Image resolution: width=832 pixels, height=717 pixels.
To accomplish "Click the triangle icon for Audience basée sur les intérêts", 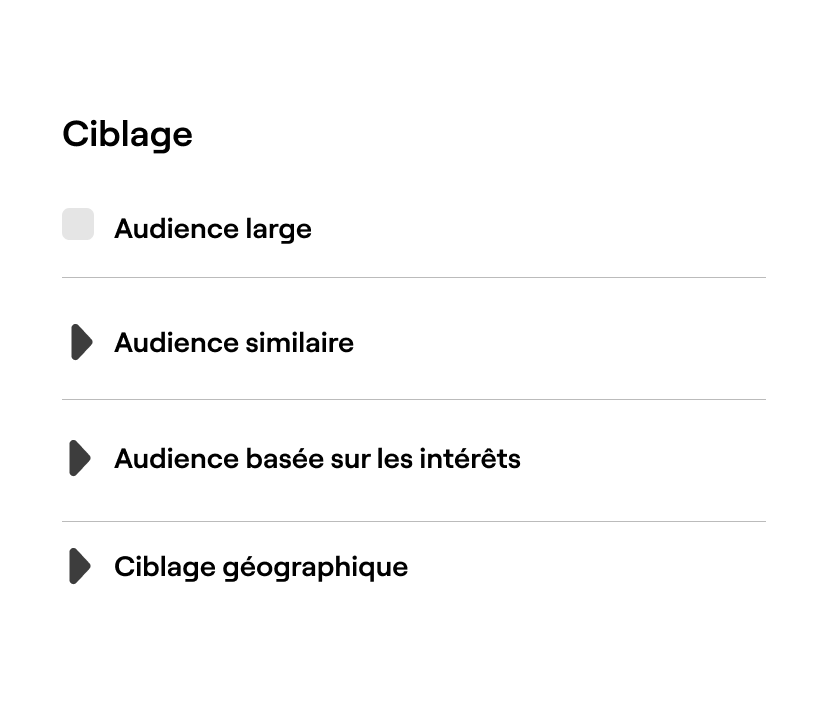I will point(80,458).
